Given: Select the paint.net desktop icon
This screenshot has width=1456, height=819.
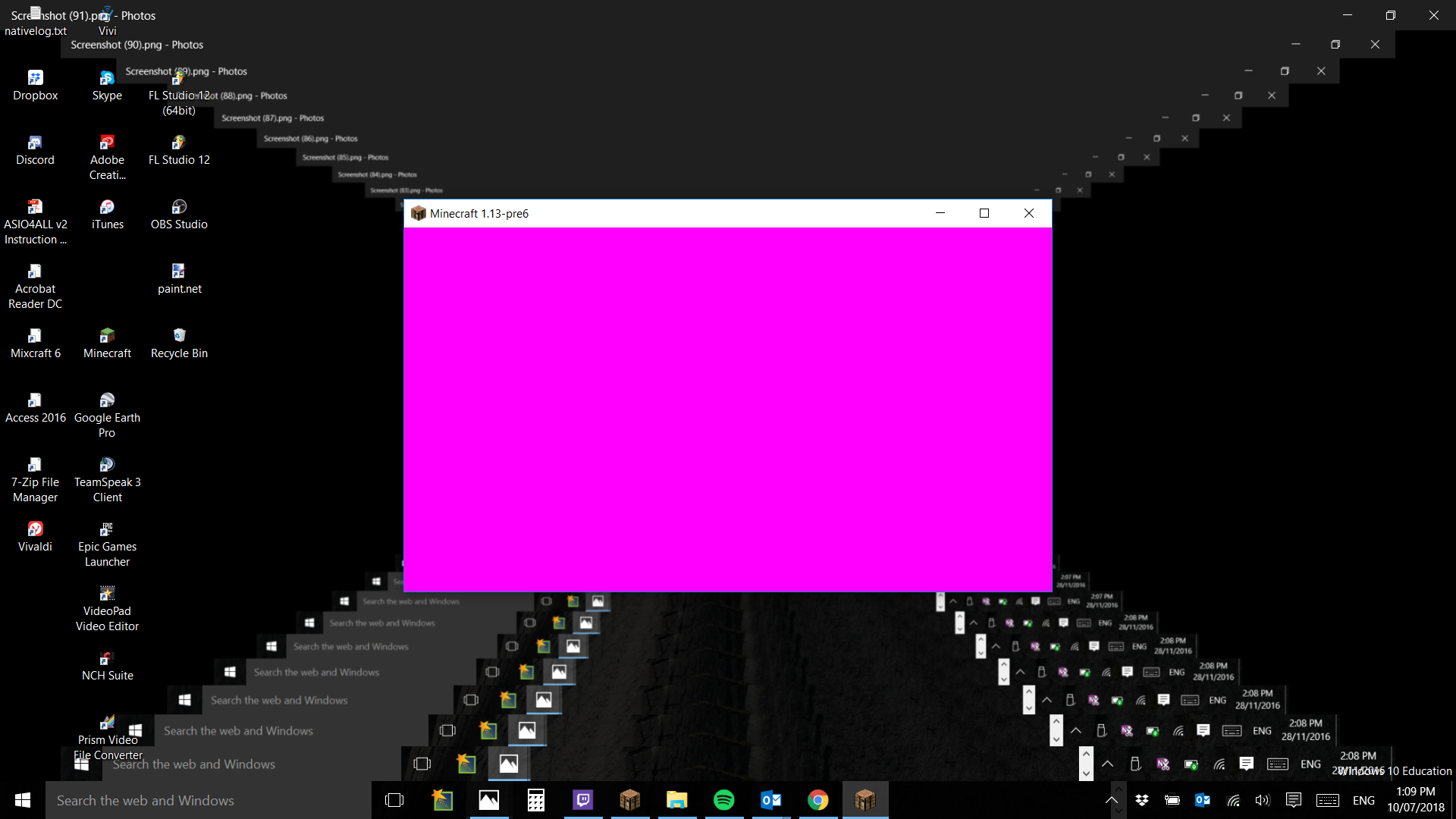Looking at the screenshot, I should (179, 278).
